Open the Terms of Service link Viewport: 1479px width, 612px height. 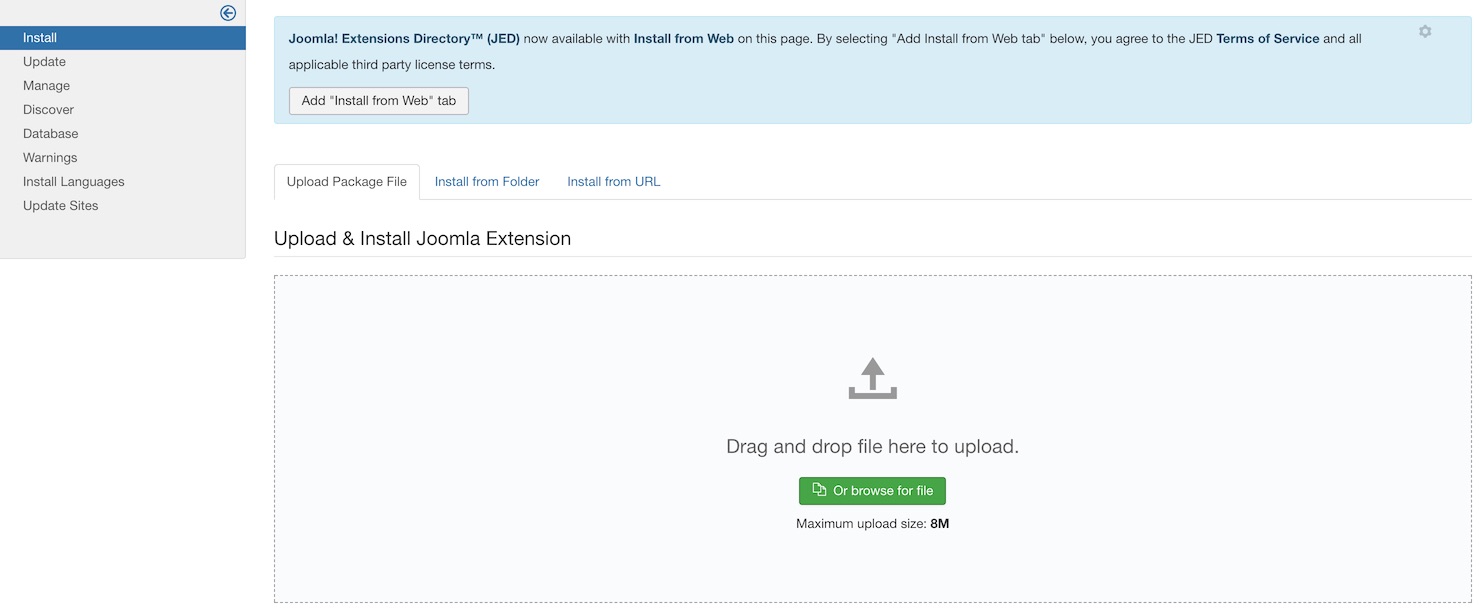(x=1267, y=39)
